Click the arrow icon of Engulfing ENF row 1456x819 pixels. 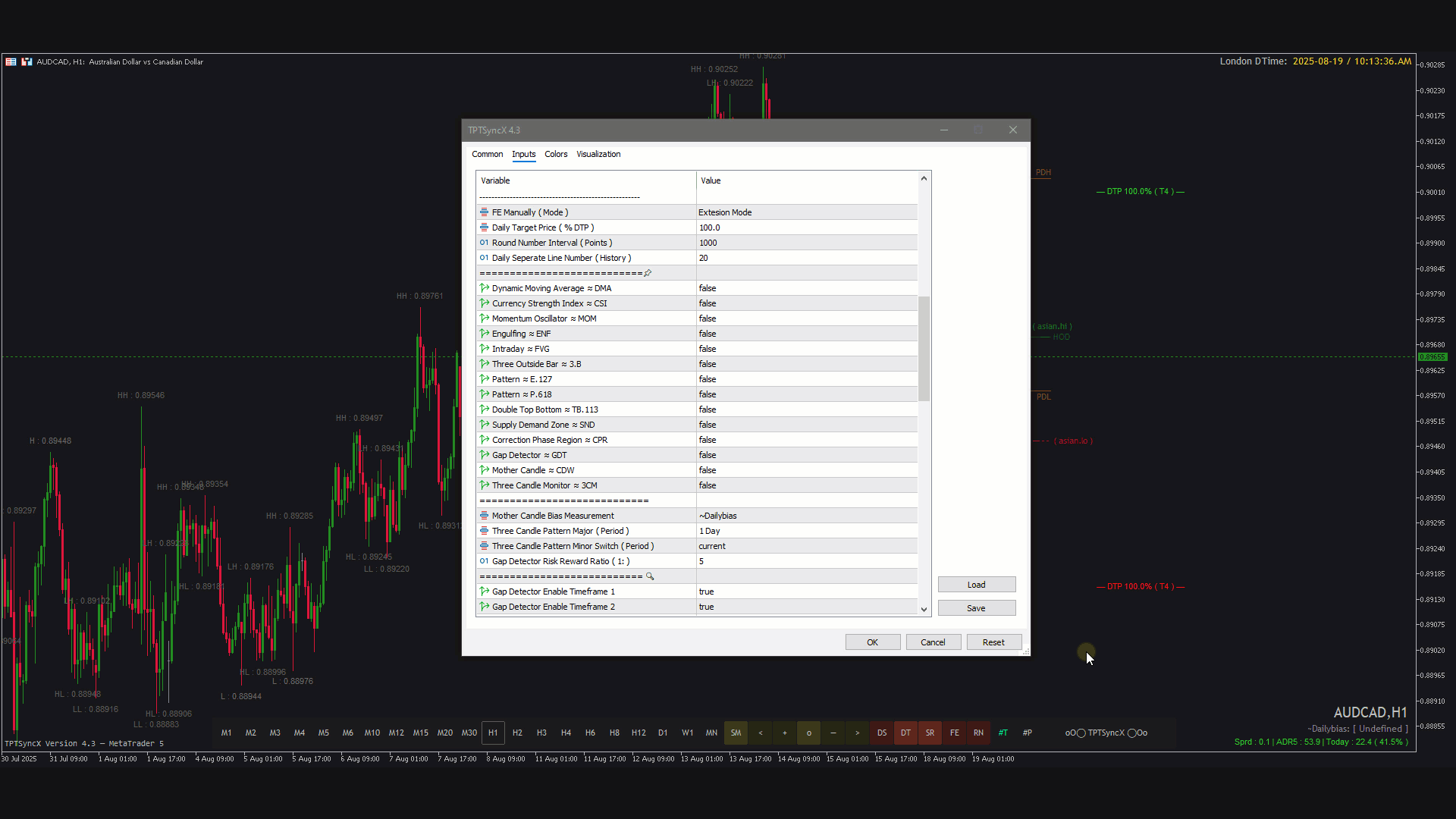tap(484, 334)
